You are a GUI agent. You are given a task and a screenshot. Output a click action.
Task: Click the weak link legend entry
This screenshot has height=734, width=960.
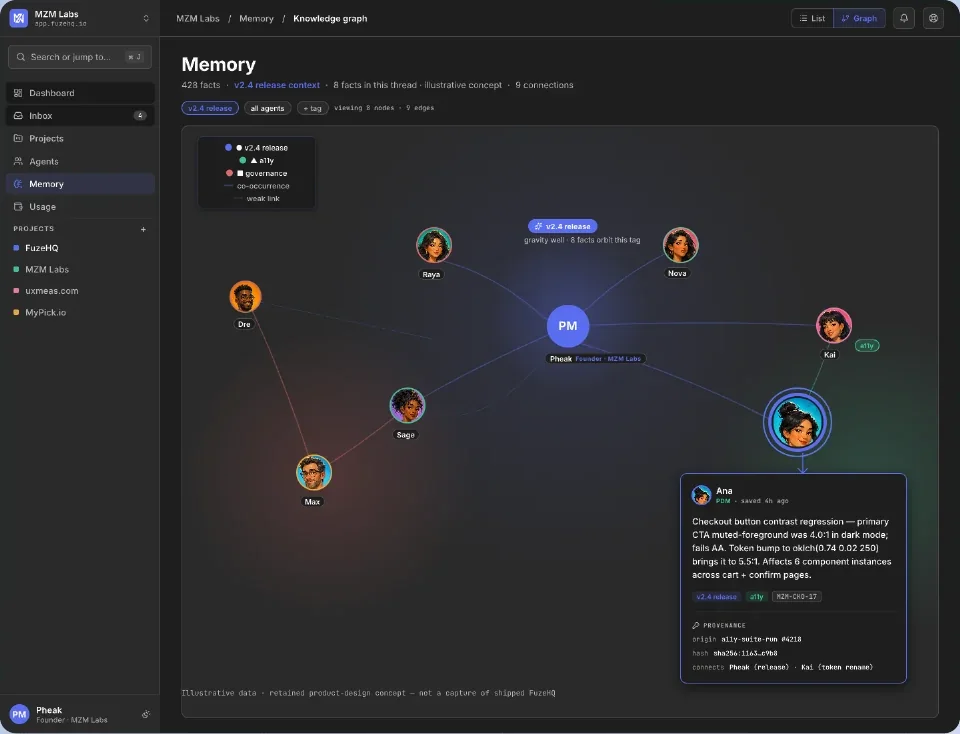point(257,198)
